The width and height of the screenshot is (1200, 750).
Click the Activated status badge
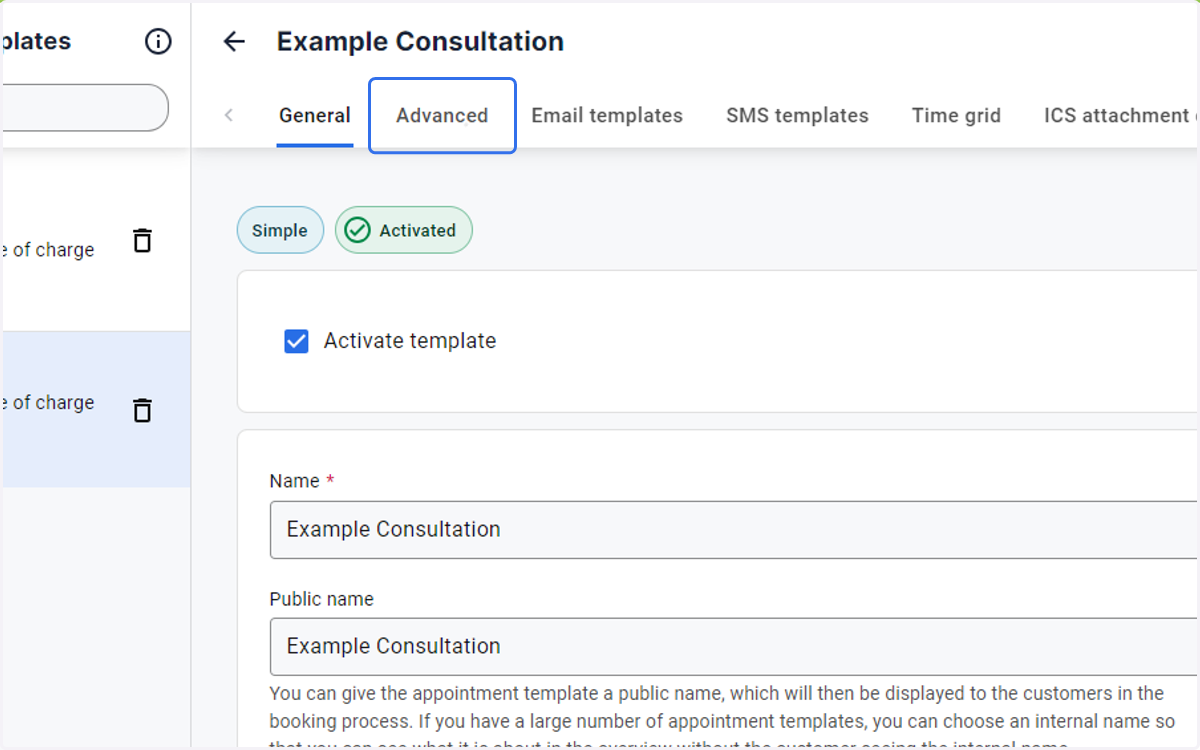click(x=404, y=230)
